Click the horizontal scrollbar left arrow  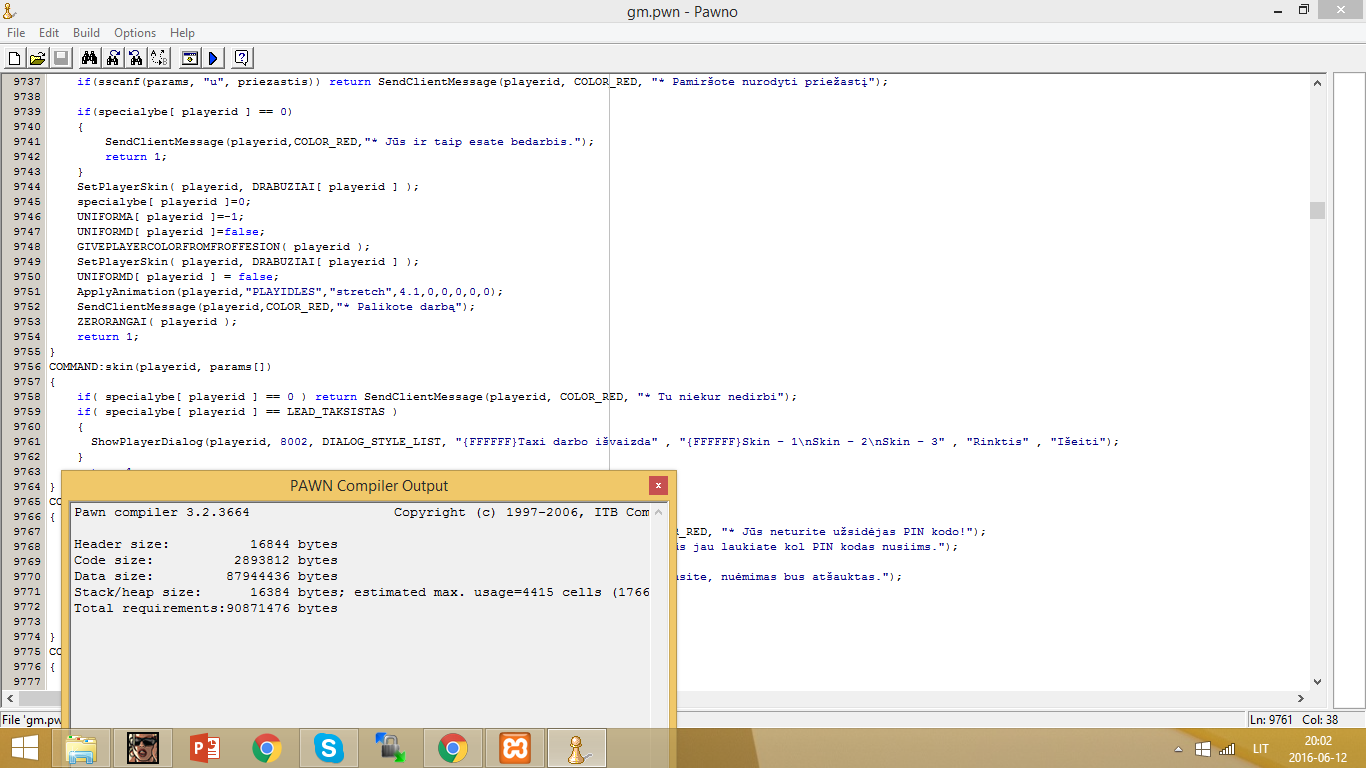tap(8, 698)
